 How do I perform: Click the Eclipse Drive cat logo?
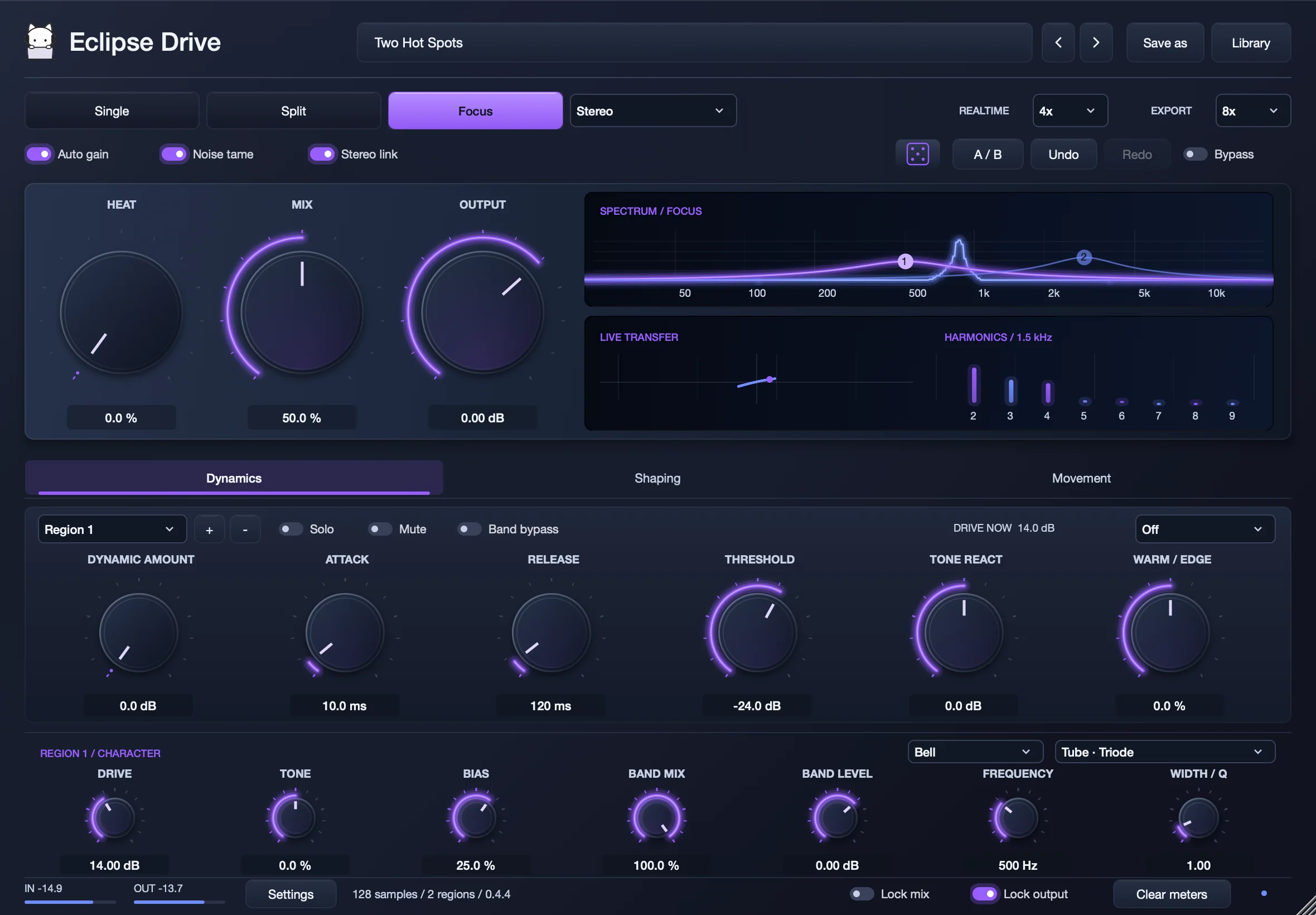[40, 42]
